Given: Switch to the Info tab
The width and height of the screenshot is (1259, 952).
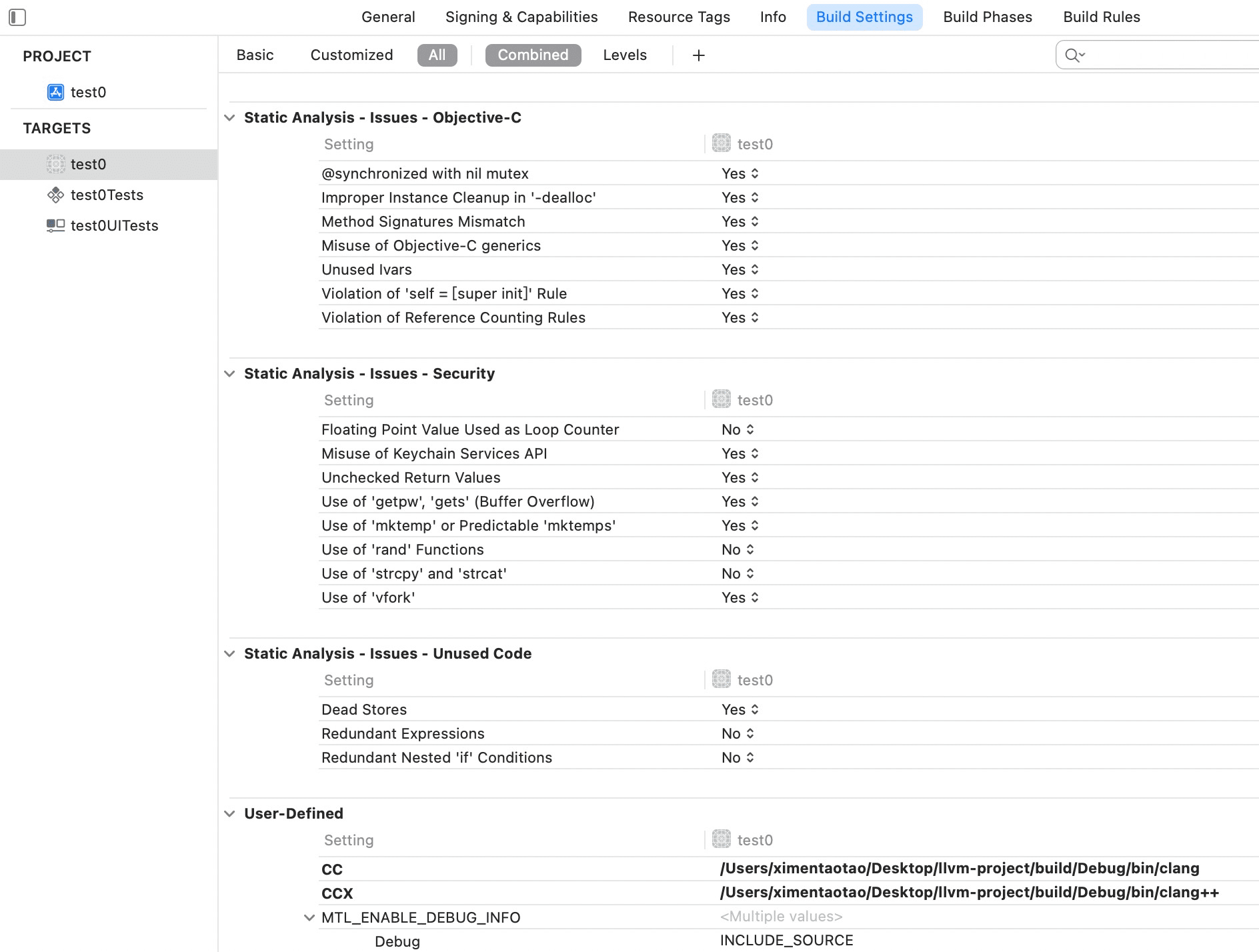Looking at the screenshot, I should click(x=773, y=17).
